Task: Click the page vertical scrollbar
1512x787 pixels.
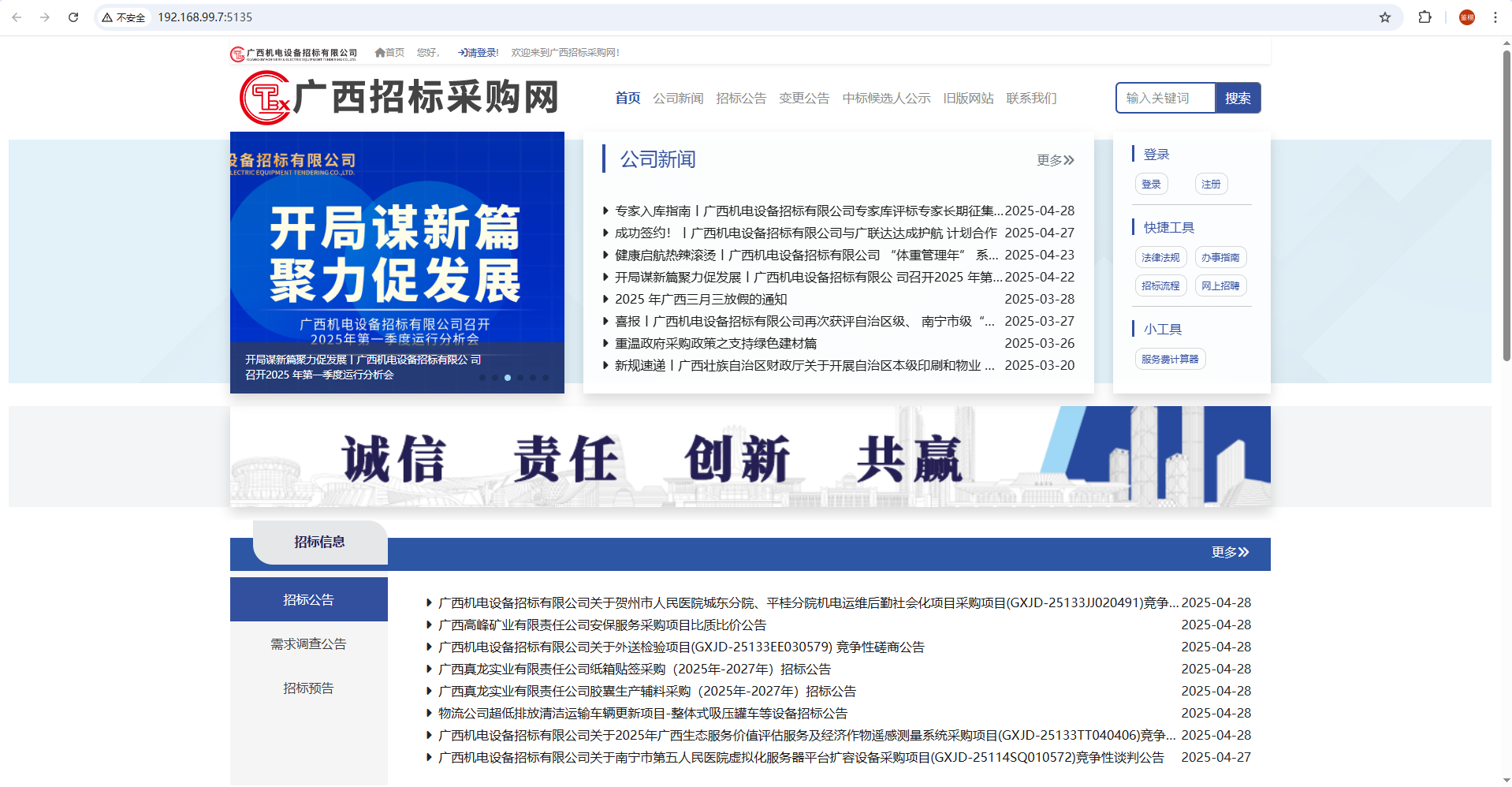Action: [x=1506, y=205]
